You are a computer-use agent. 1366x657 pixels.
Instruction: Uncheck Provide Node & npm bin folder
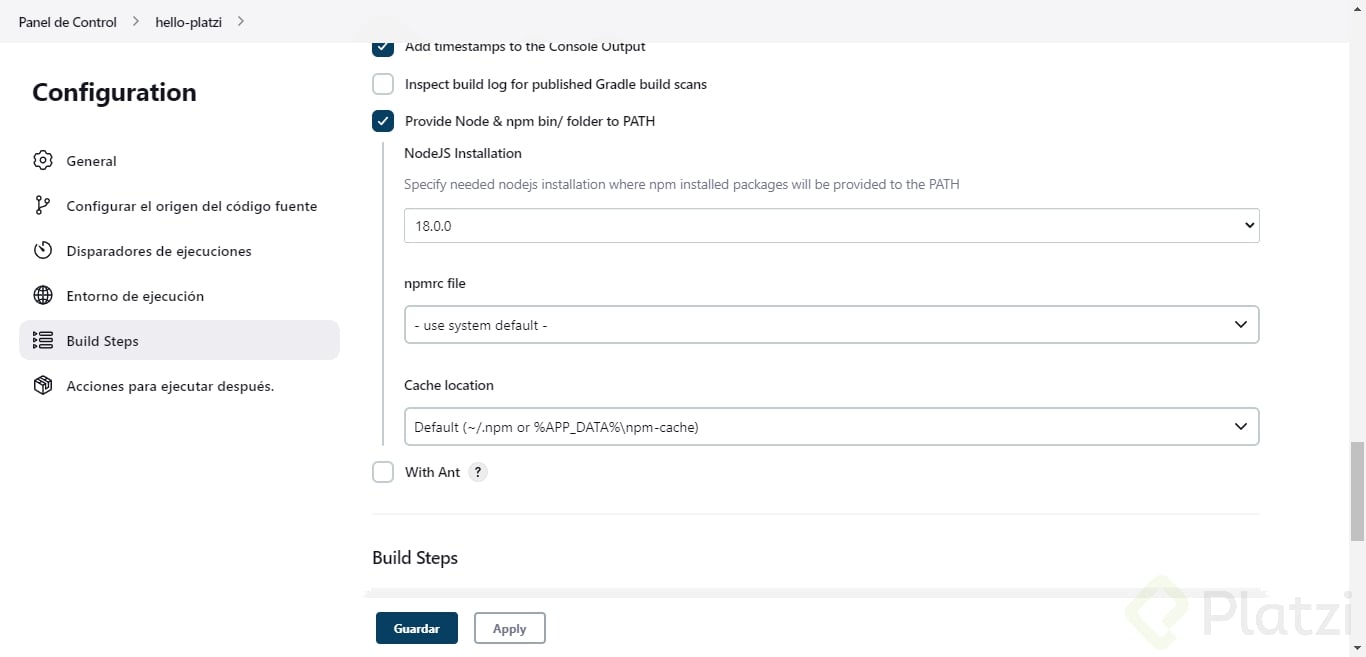383,121
